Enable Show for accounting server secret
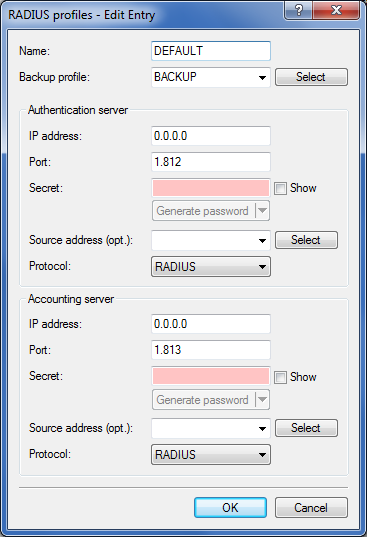The width and height of the screenshot is (367, 537). pos(280,377)
